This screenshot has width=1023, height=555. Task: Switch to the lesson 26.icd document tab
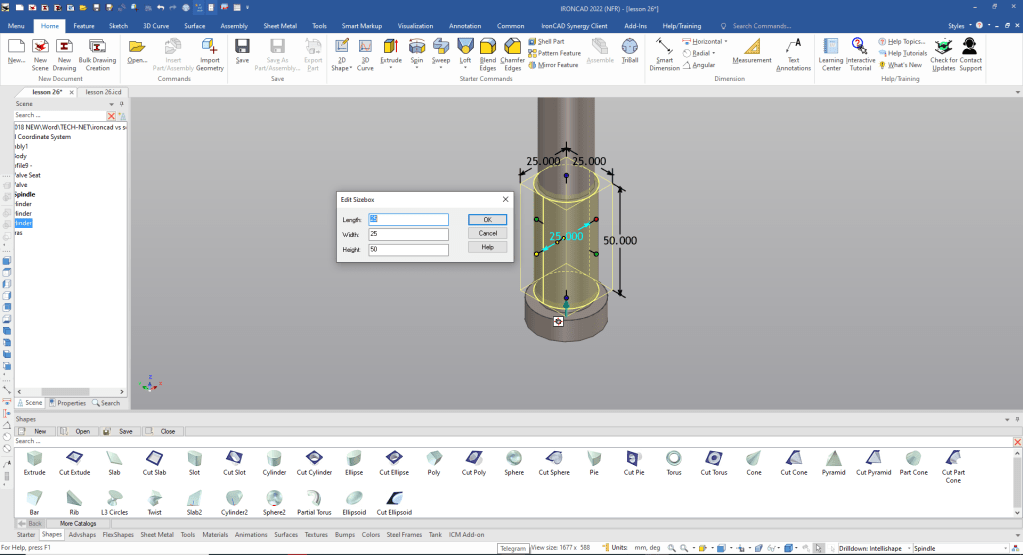[x=104, y=91]
